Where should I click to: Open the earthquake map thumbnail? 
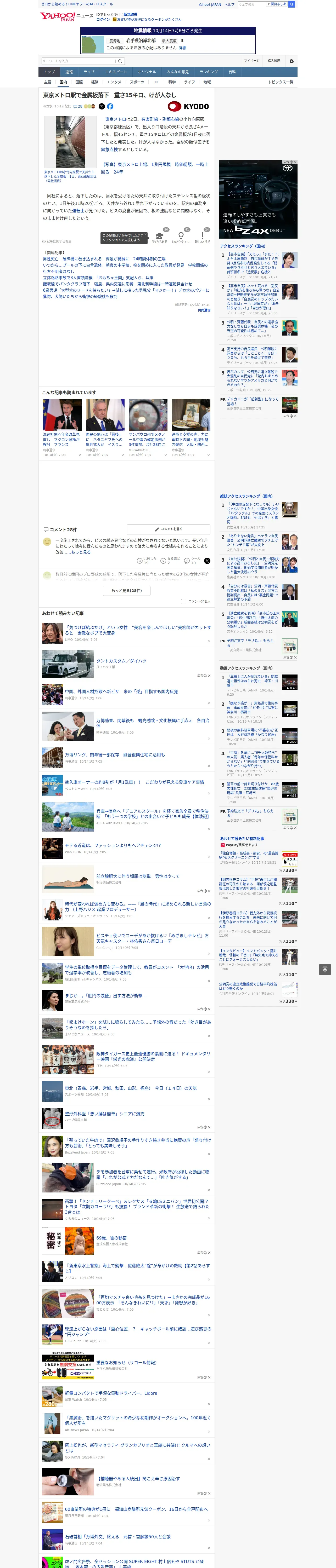[93, 44]
